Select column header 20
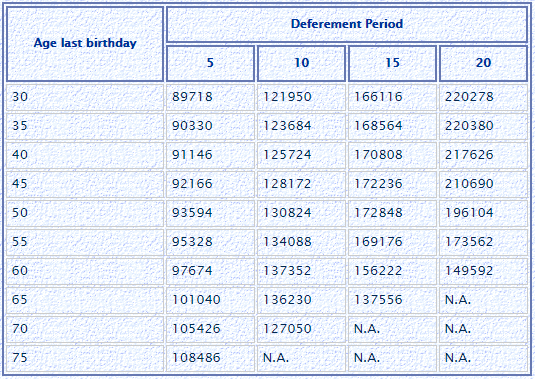 pos(483,63)
